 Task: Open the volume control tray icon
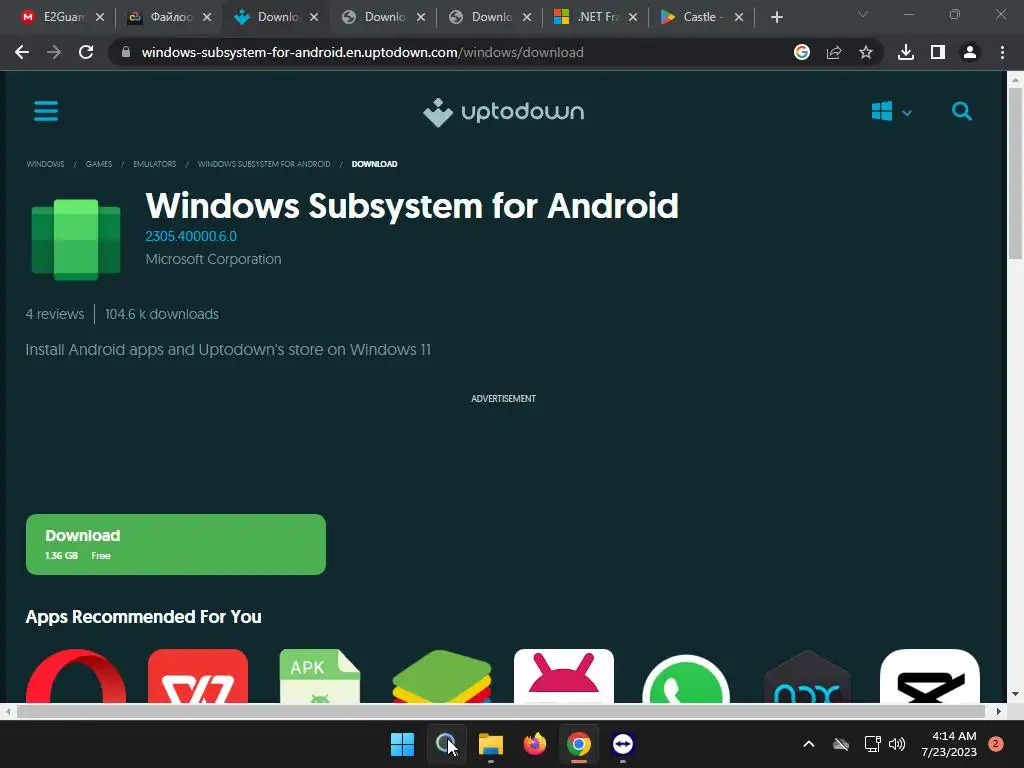(897, 744)
